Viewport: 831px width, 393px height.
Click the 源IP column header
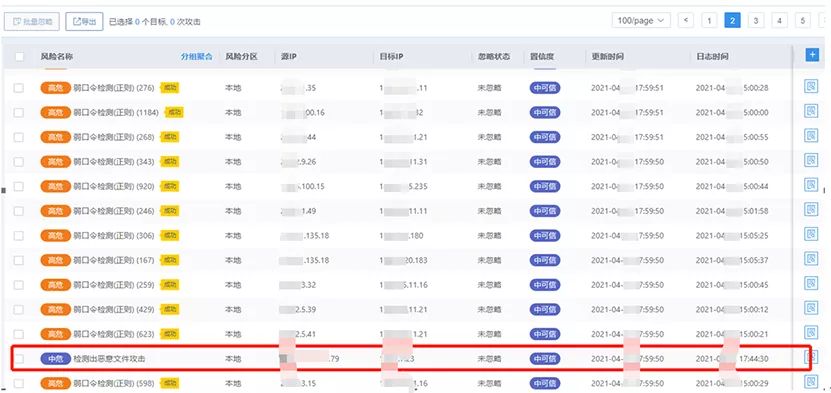(x=289, y=57)
